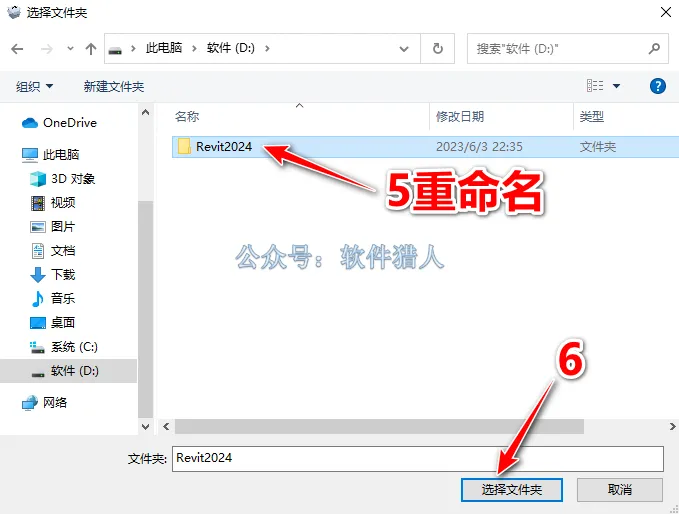Viewport: 679px width, 514px height.
Task: Click the horizontal scroll right arrow
Action: click(672, 427)
